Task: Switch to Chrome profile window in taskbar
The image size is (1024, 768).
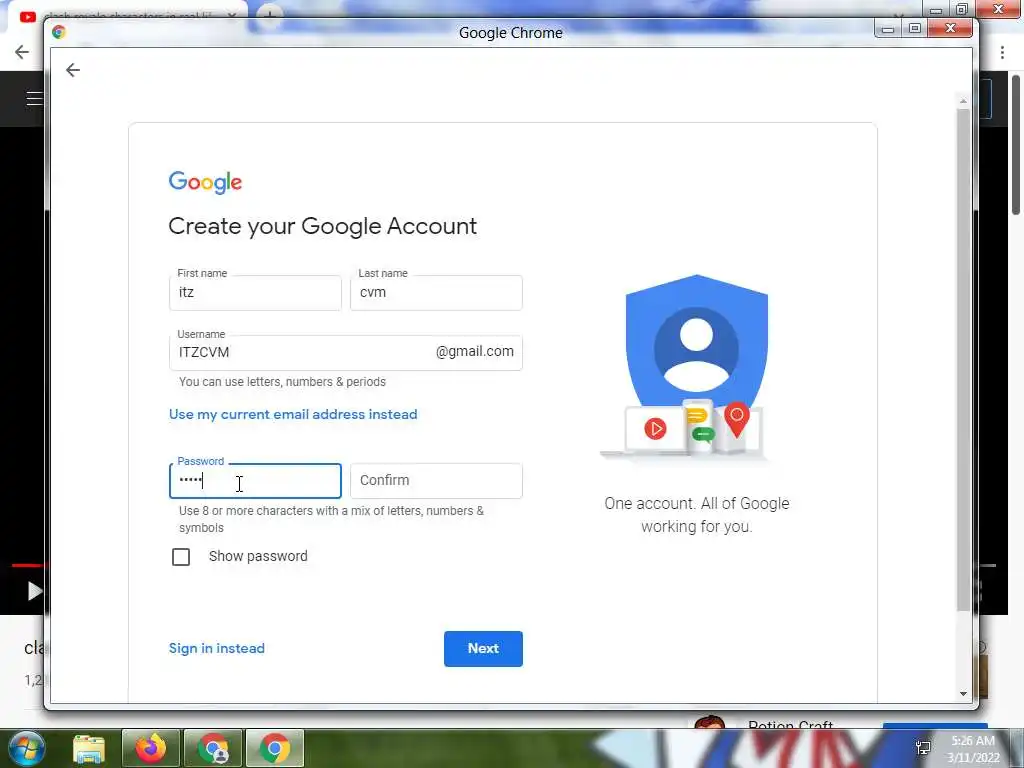Action: click(x=214, y=748)
